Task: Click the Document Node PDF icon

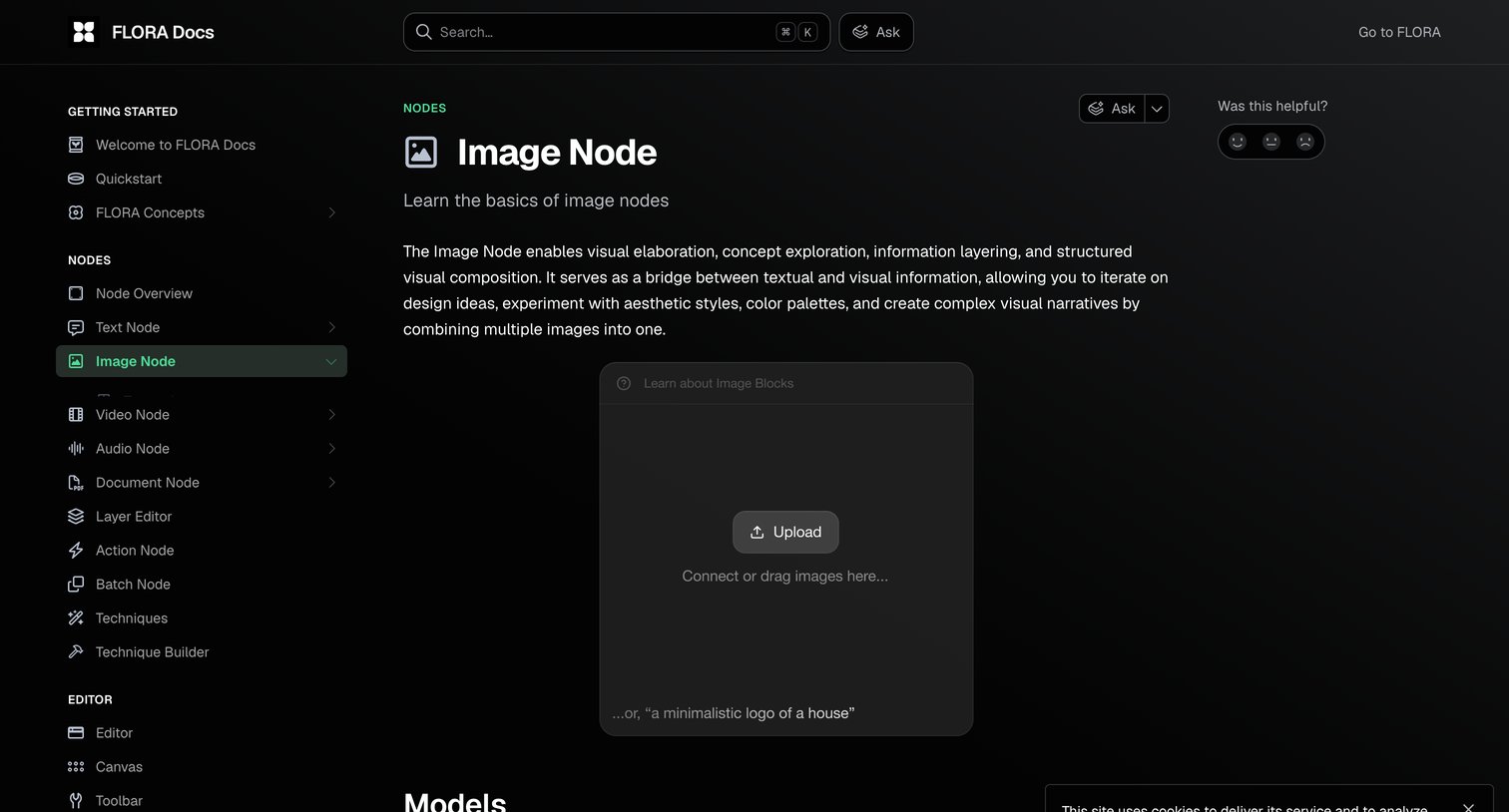Action: click(76, 483)
